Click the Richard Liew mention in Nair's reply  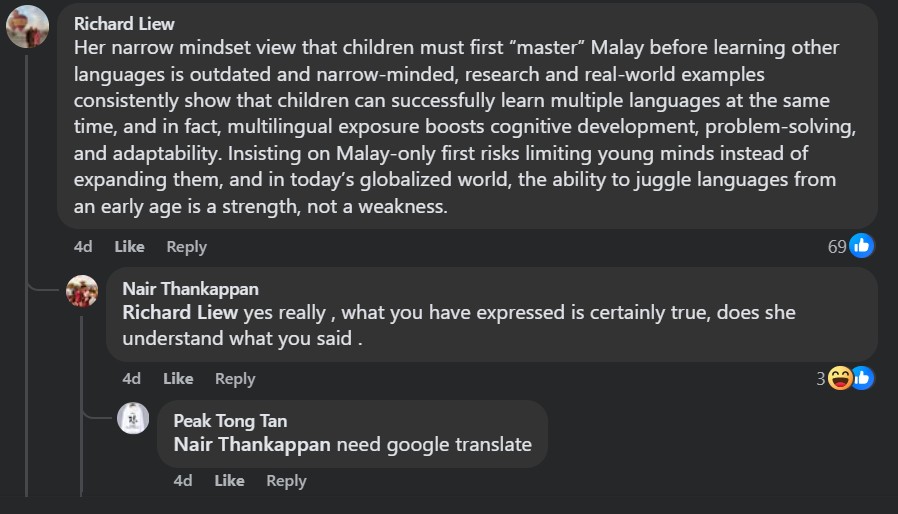(180, 313)
